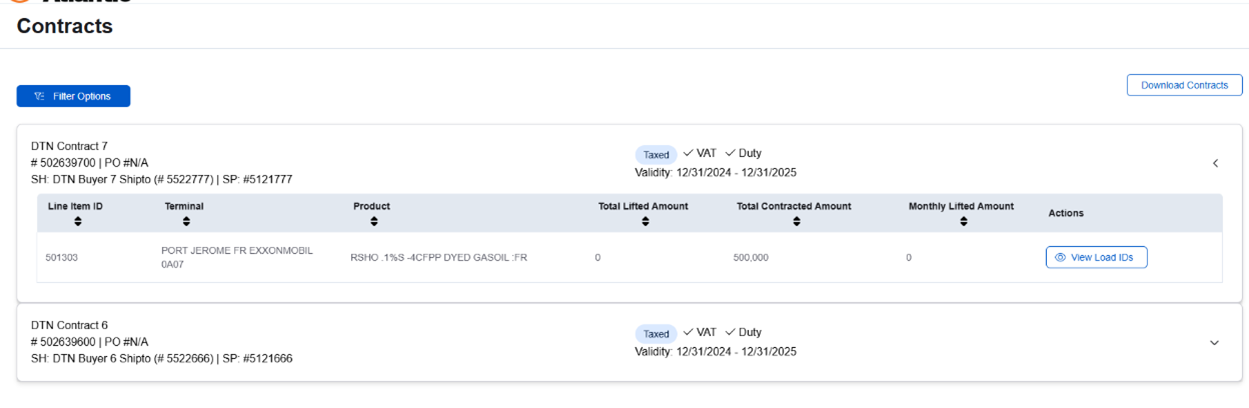Sort by Monthly Lifted Amount

pos(962,221)
